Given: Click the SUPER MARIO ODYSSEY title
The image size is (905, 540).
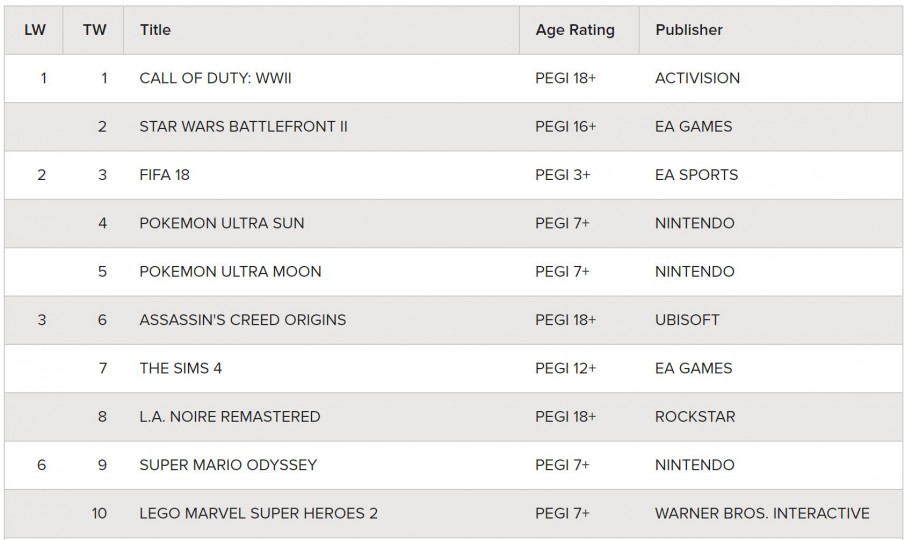Looking at the screenshot, I should pyautogui.click(x=228, y=465).
